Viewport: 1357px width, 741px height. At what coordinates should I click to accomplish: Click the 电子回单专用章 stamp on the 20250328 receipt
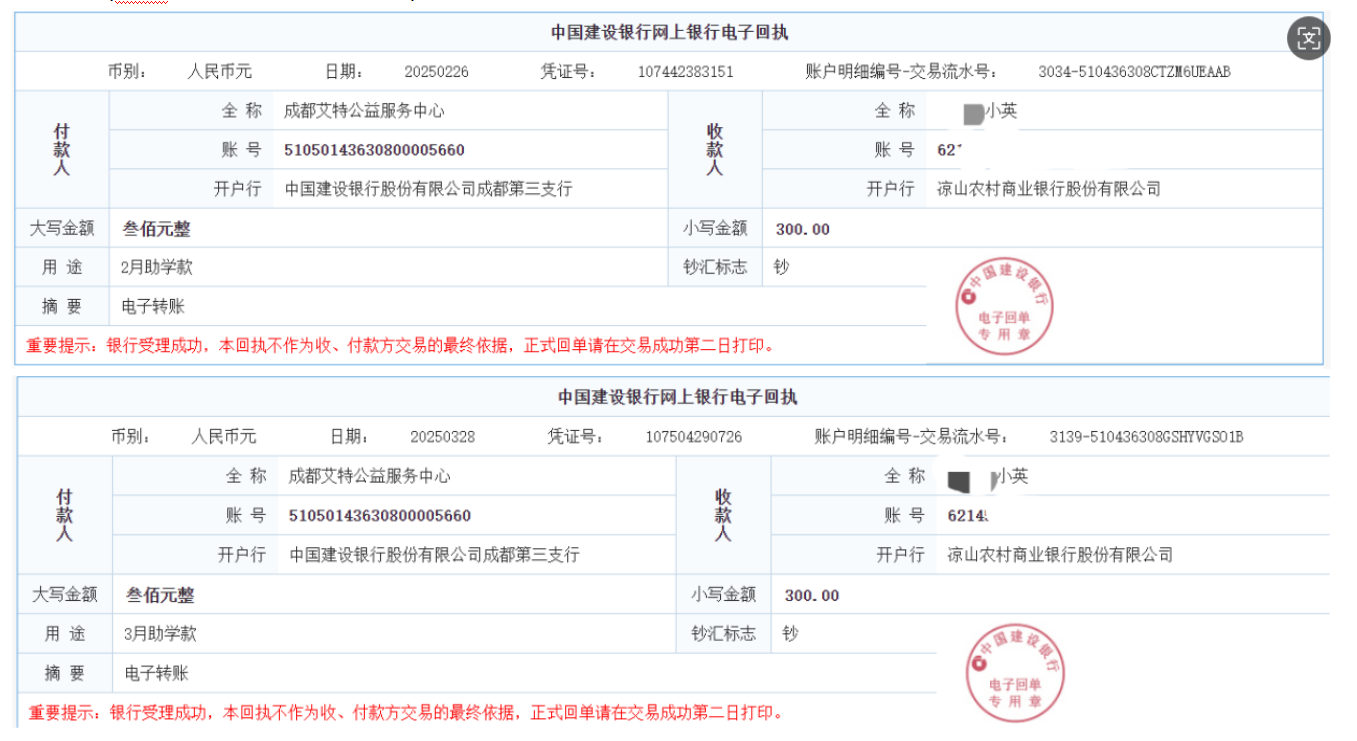coord(1016,673)
